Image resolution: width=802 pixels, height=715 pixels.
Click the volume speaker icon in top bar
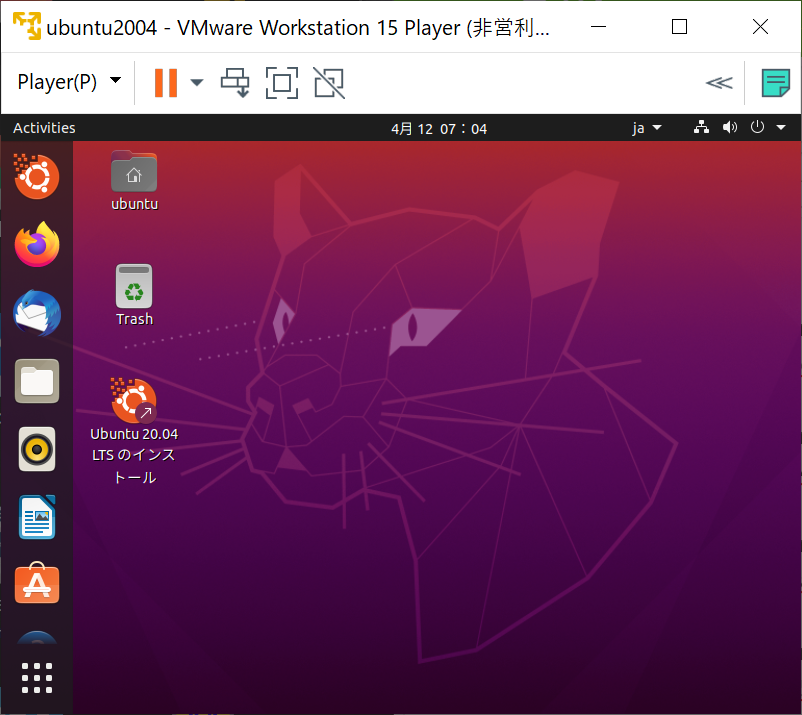[730, 127]
